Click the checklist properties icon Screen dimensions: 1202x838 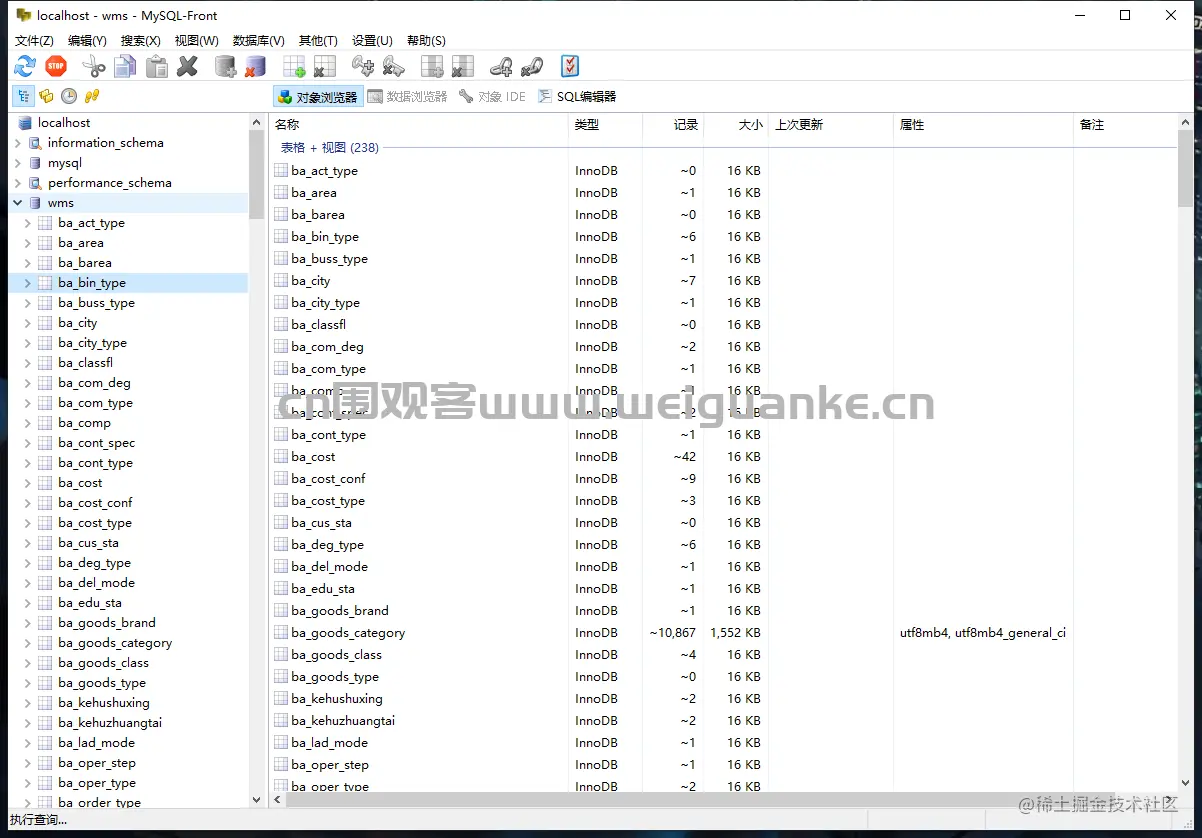click(x=570, y=66)
